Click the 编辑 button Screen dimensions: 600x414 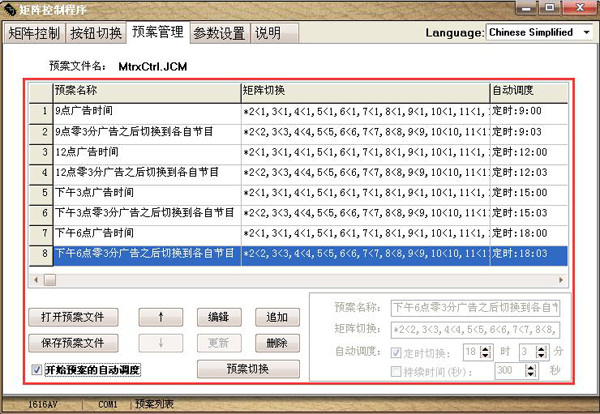219,317
